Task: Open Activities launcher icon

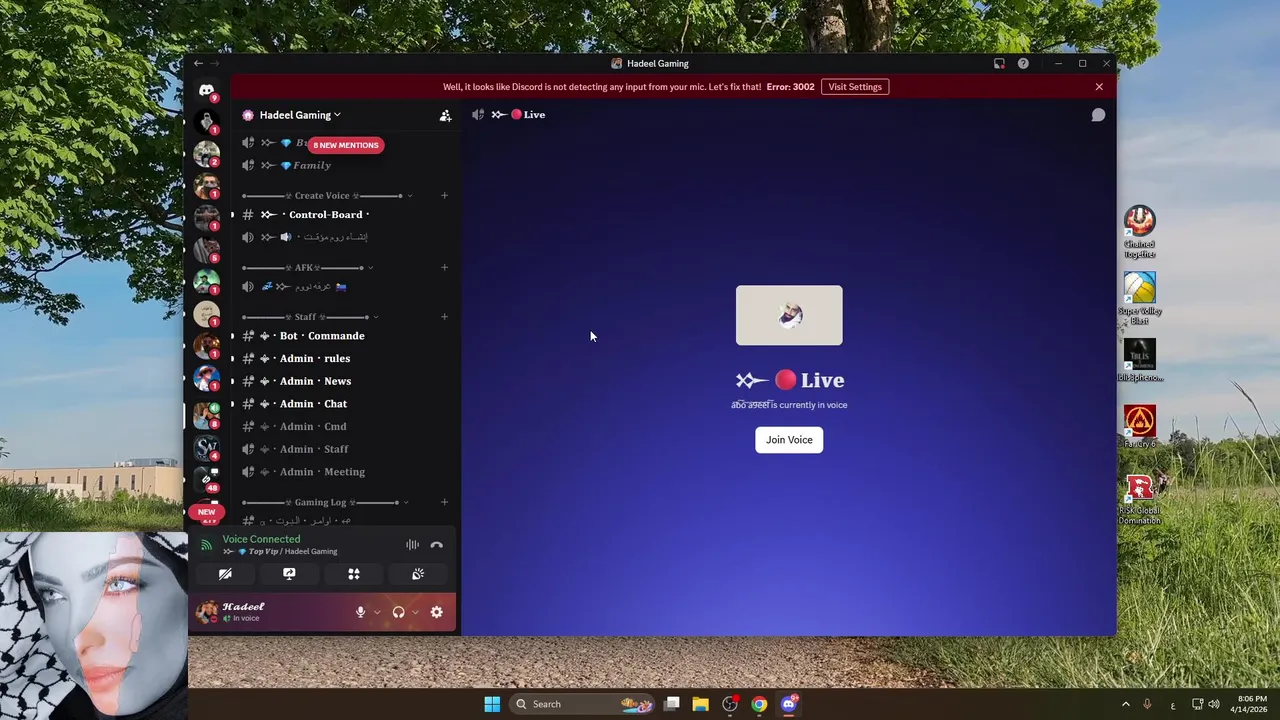Action: 353,574
